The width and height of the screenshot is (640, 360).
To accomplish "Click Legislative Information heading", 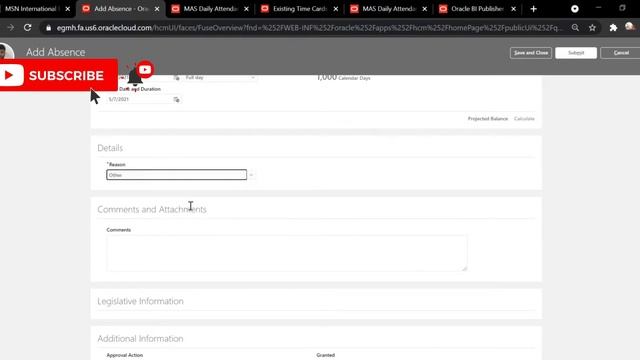I will click(140, 301).
